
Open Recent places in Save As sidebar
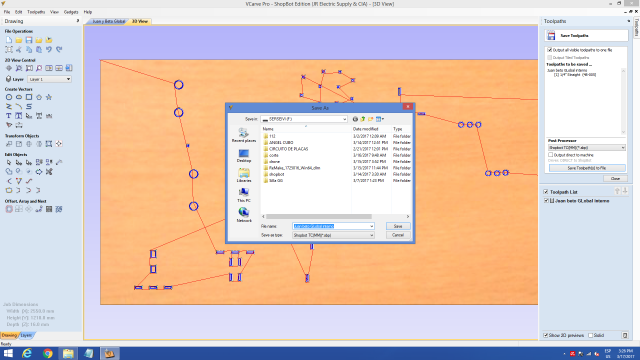[244, 135]
